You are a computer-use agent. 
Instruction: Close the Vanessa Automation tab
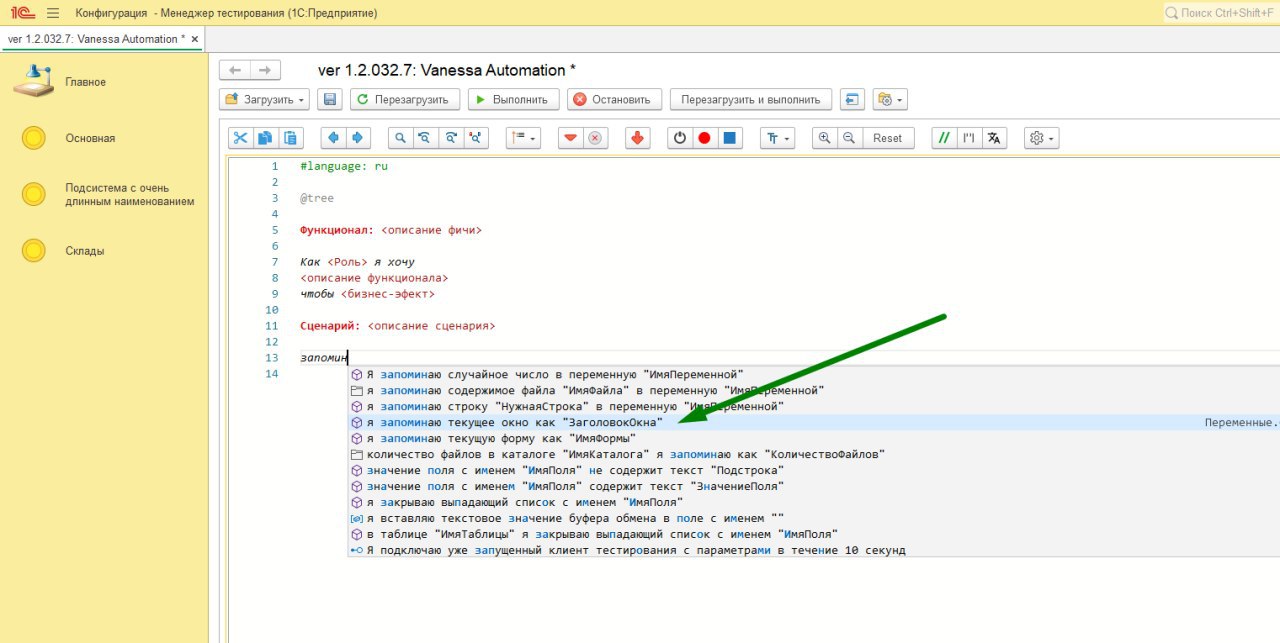coord(195,39)
